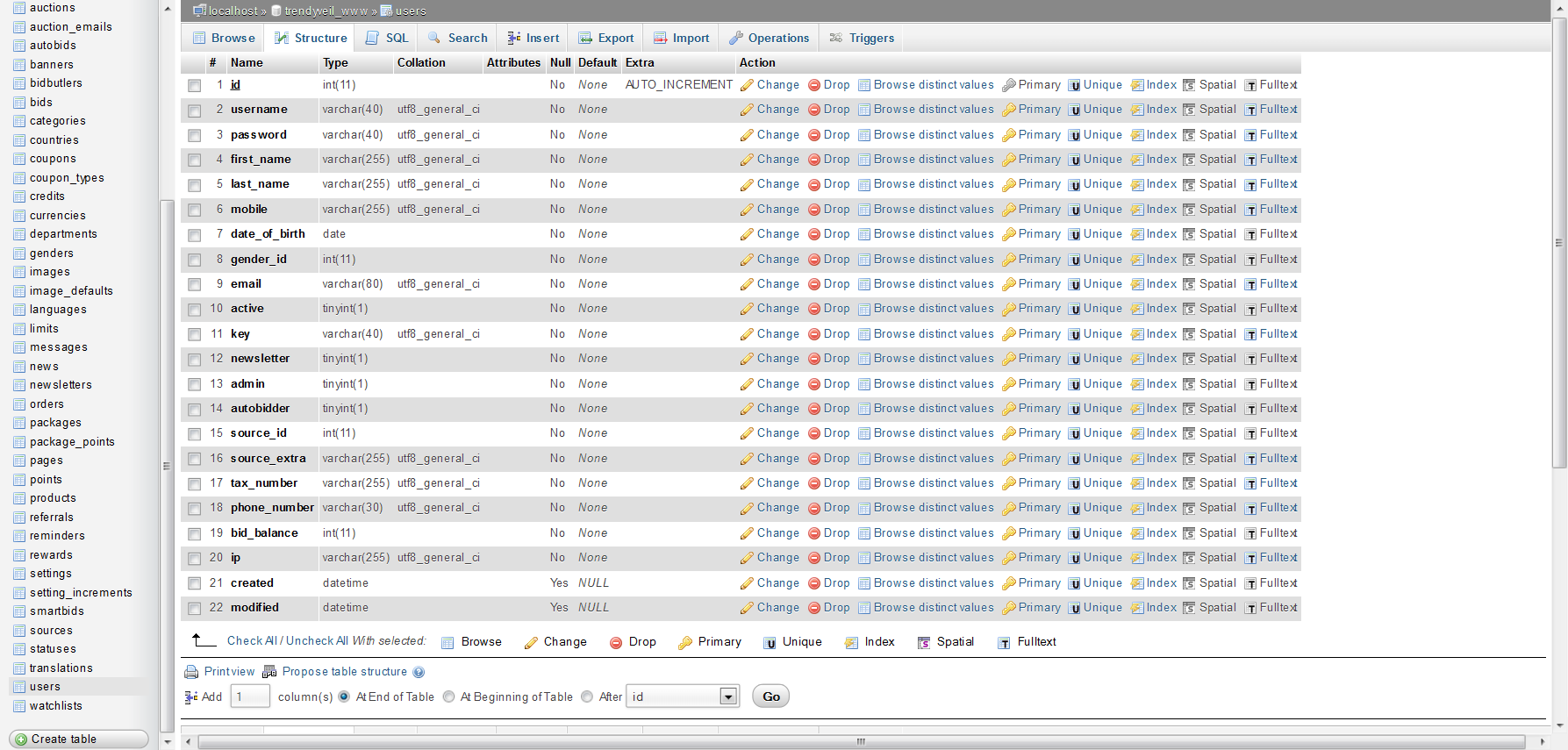Open the Operations tab
This screenshot has height=750, width=1568.
(x=769, y=38)
